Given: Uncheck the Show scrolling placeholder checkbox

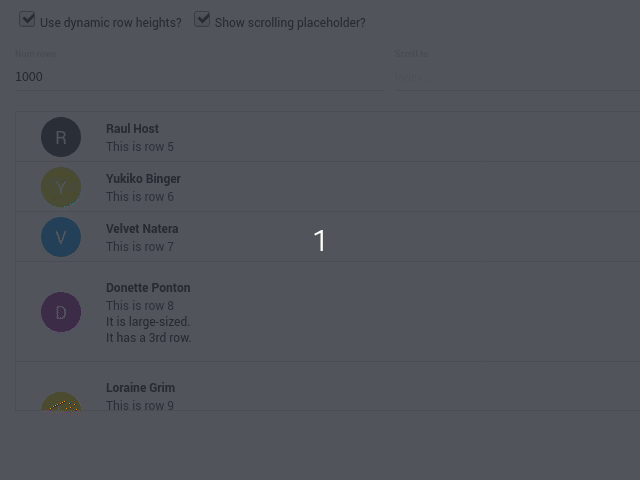Looking at the screenshot, I should [x=202, y=20].
